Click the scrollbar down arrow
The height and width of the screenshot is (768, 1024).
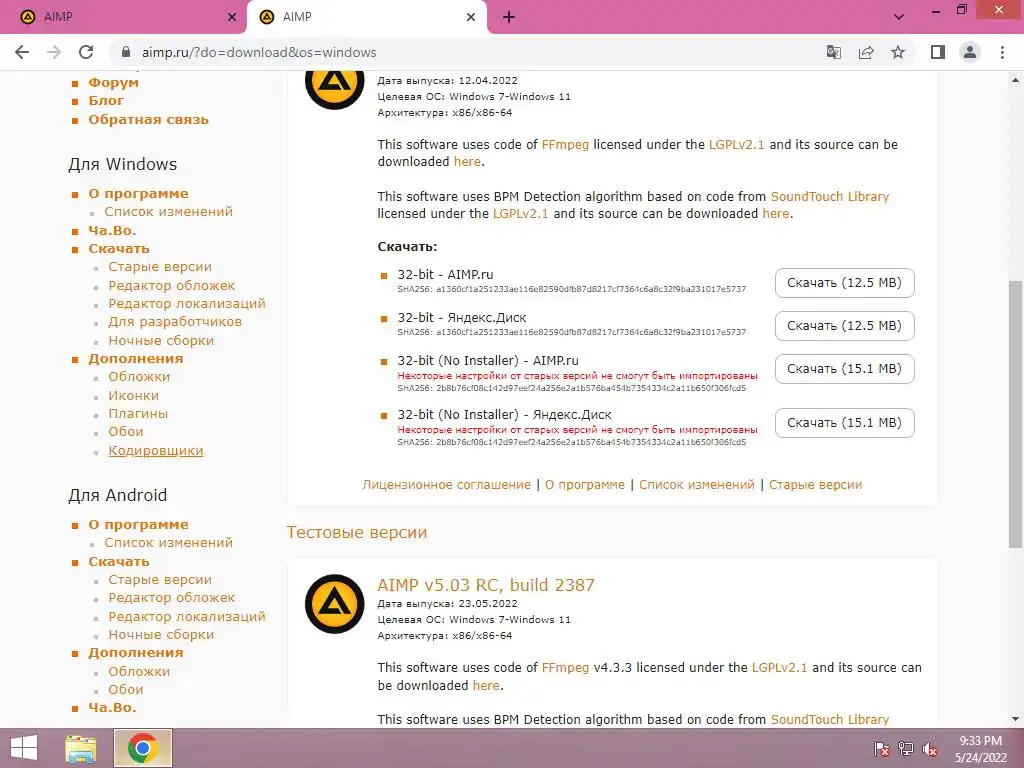tap(1015, 719)
